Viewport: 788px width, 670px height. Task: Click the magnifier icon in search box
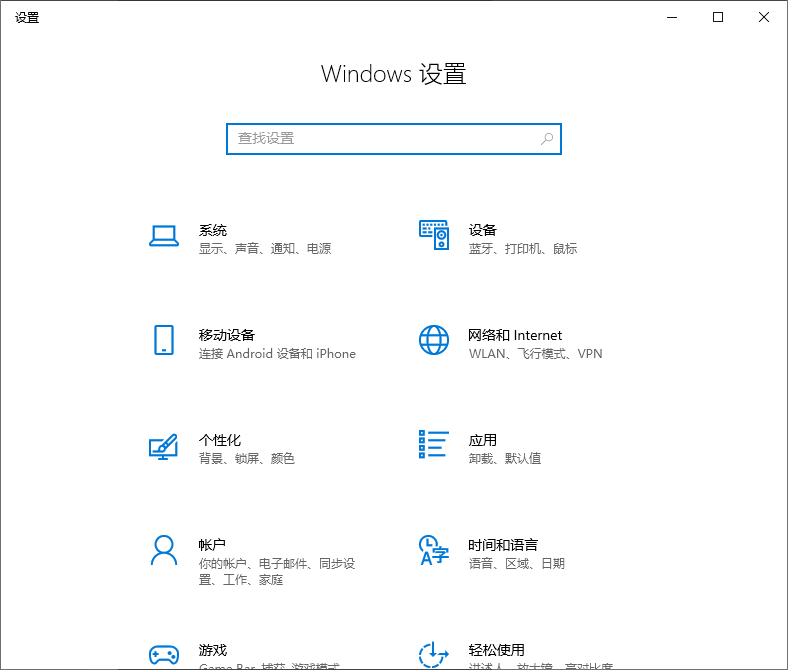pyautogui.click(x=547, y=139)
